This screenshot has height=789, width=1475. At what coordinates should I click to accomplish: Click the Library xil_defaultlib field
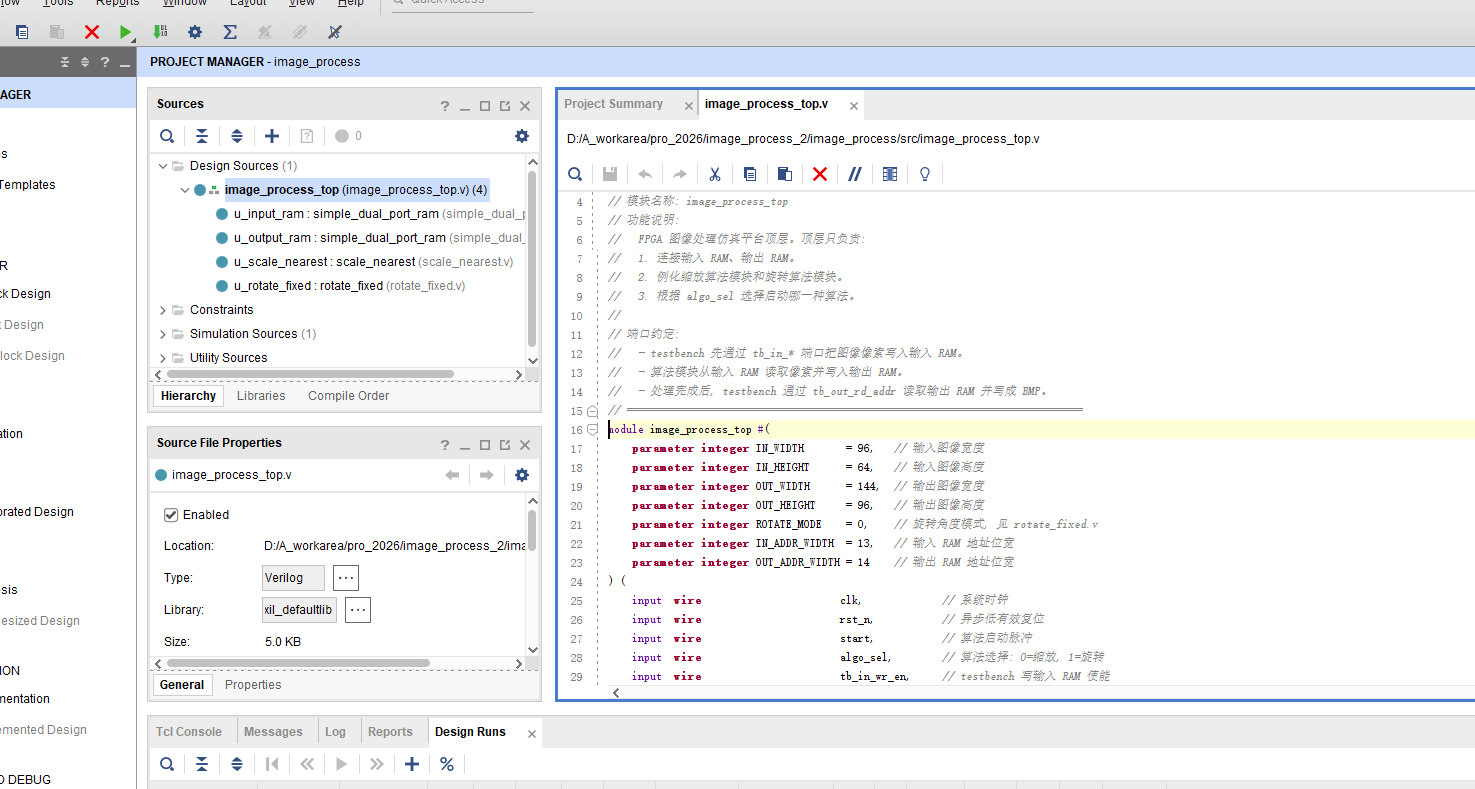[x=299, y=610]
